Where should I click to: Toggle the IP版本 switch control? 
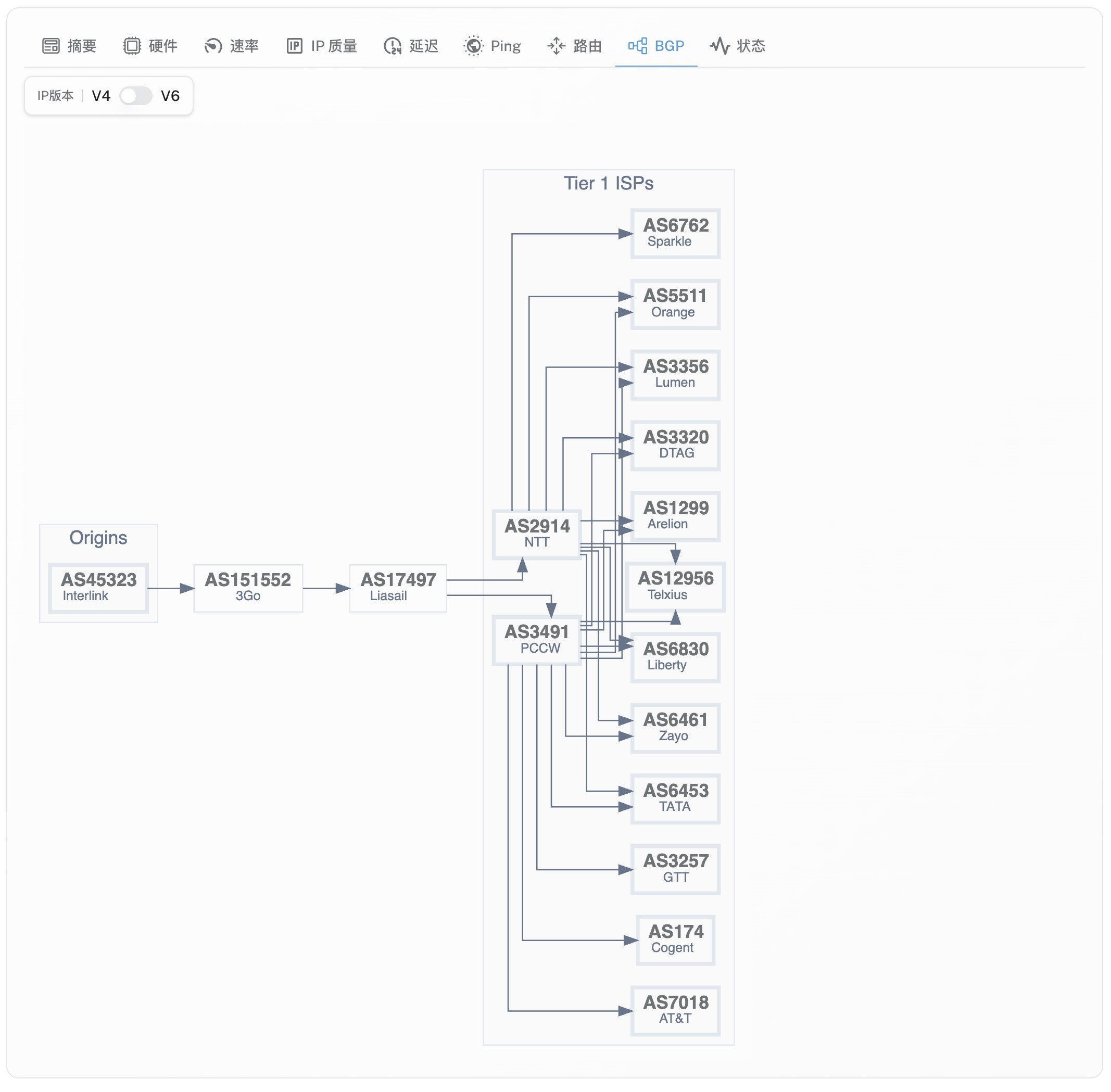[x=136, y=96]
